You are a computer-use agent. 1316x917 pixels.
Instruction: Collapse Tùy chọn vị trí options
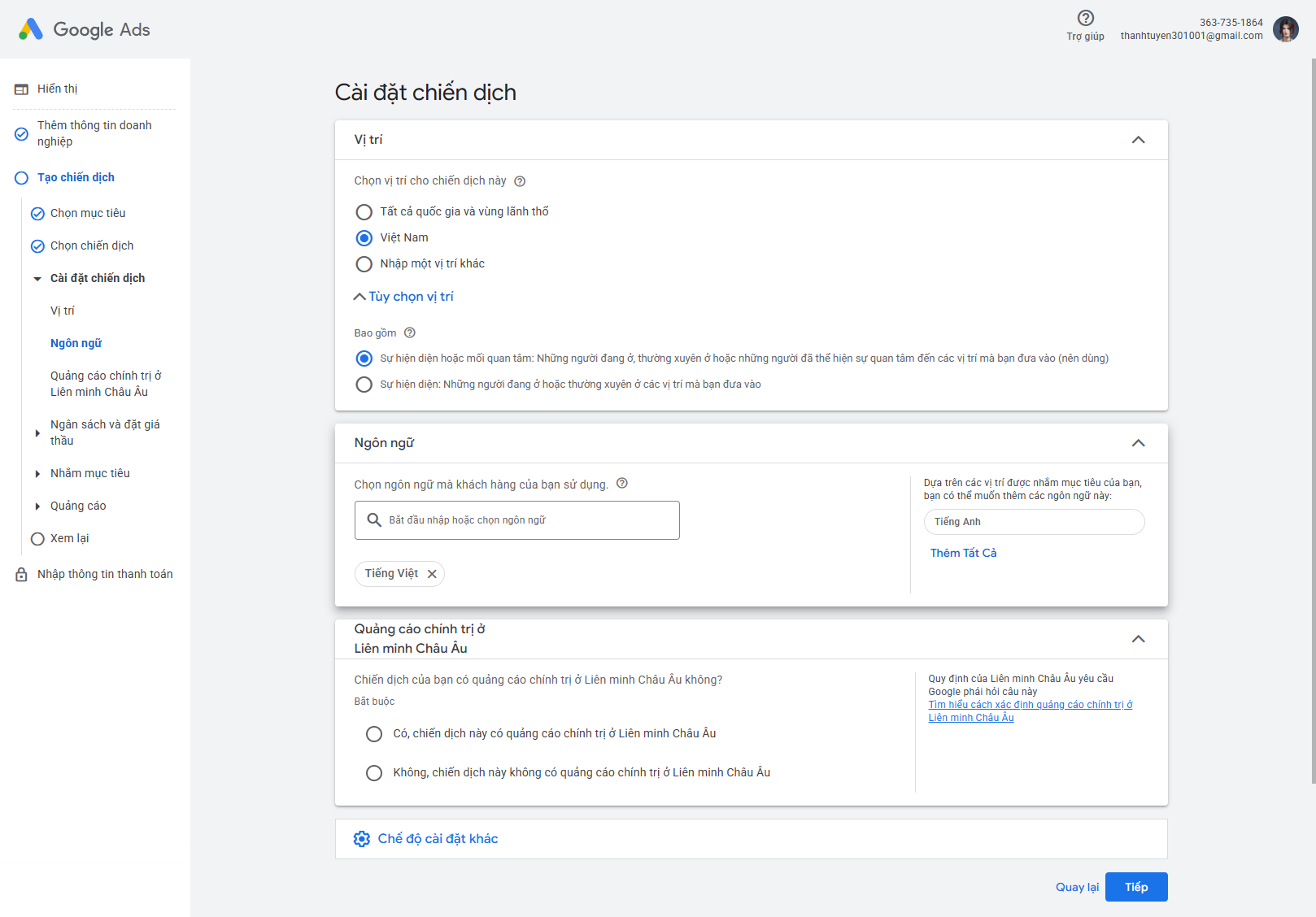(403, 297)
